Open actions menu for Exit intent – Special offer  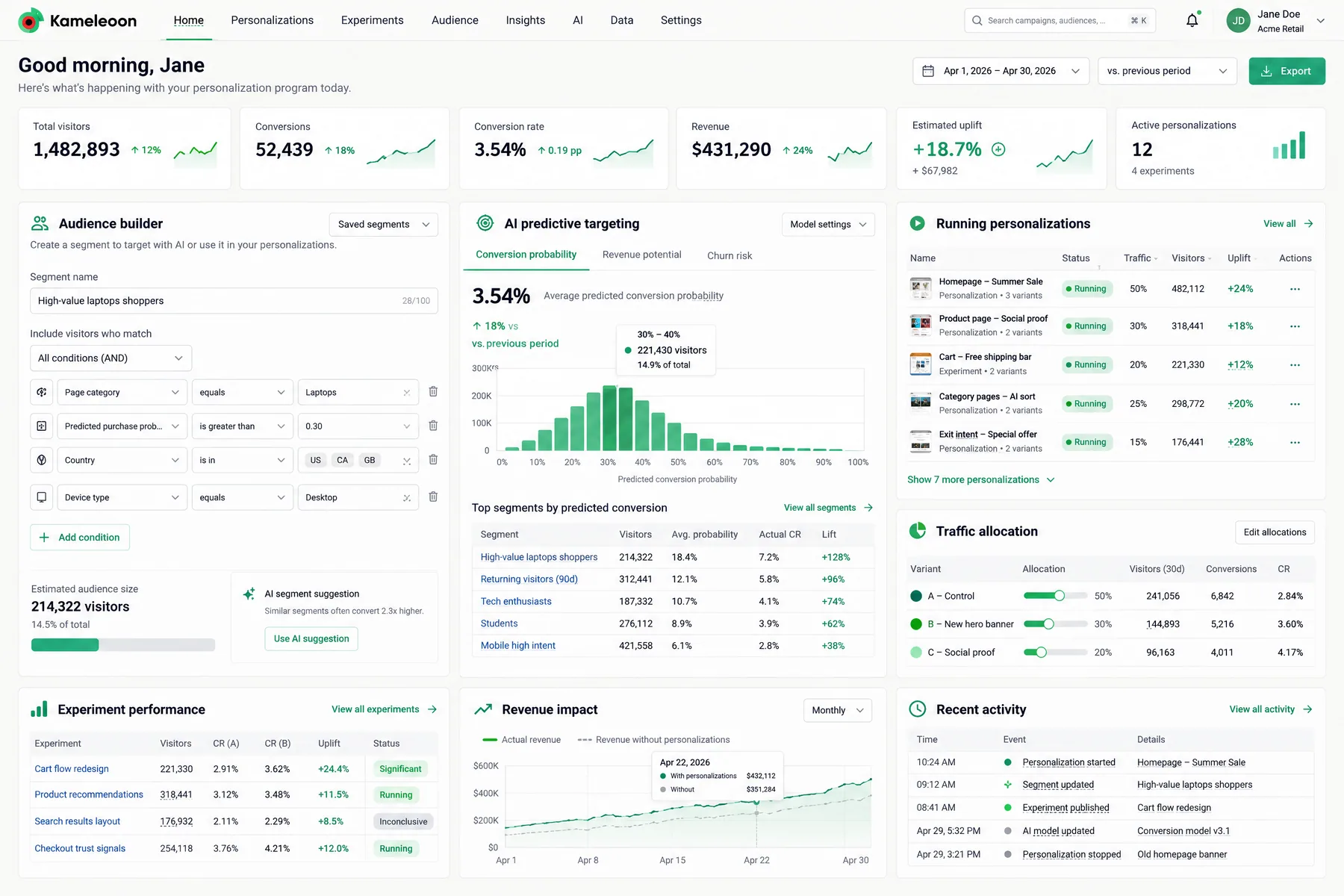tap(1295, 442)
